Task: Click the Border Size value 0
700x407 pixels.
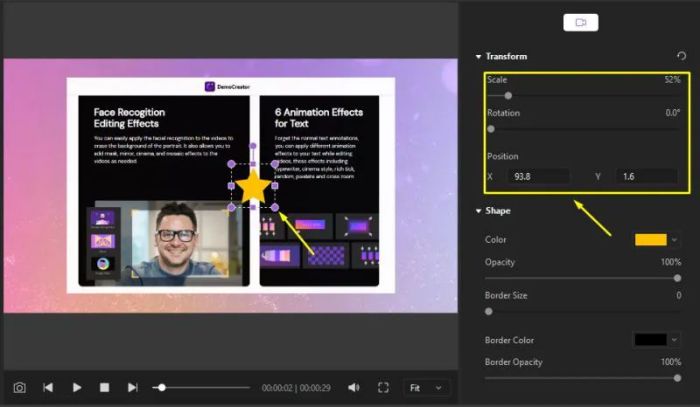Action: coord(679,295)
